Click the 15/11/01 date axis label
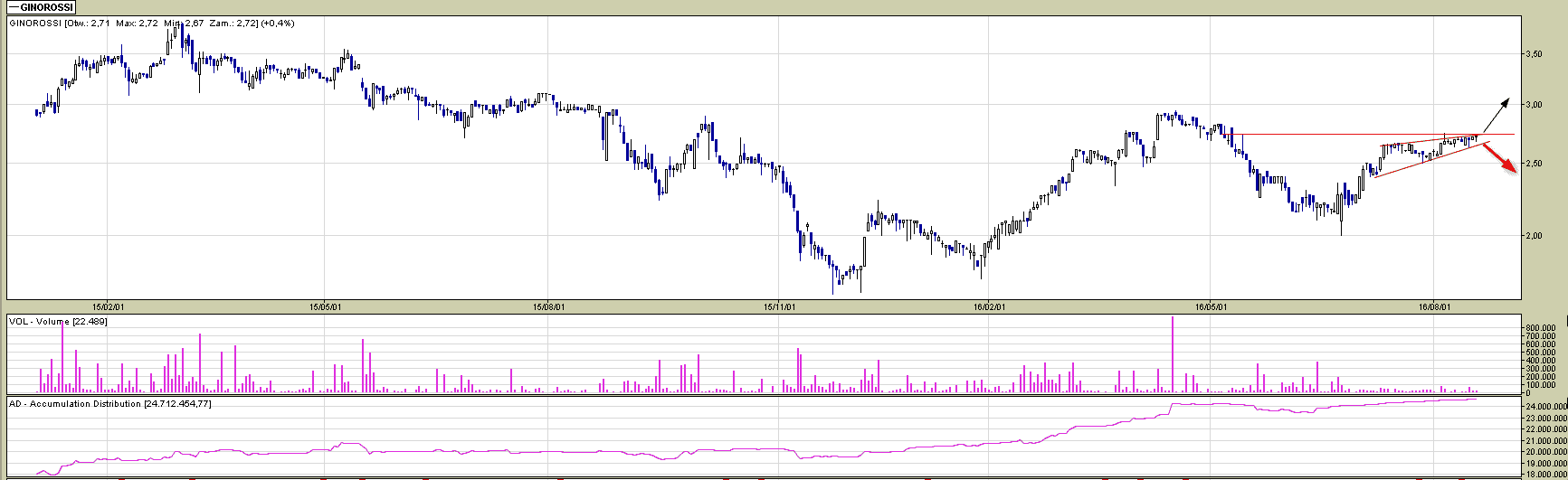Image resolution: width=1568 pixels, height=480 pixels. coord(778,307)
